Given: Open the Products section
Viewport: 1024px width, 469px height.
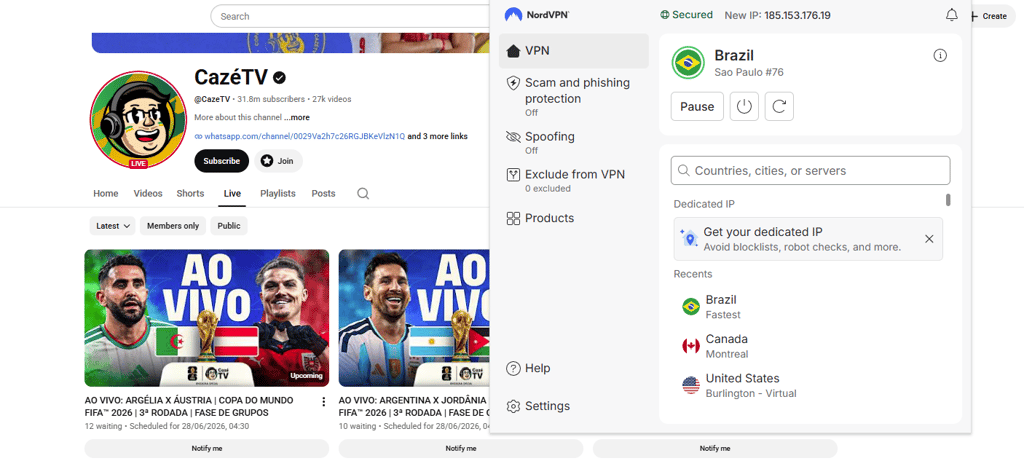Looking at the screenshot, I should (573, 218).
